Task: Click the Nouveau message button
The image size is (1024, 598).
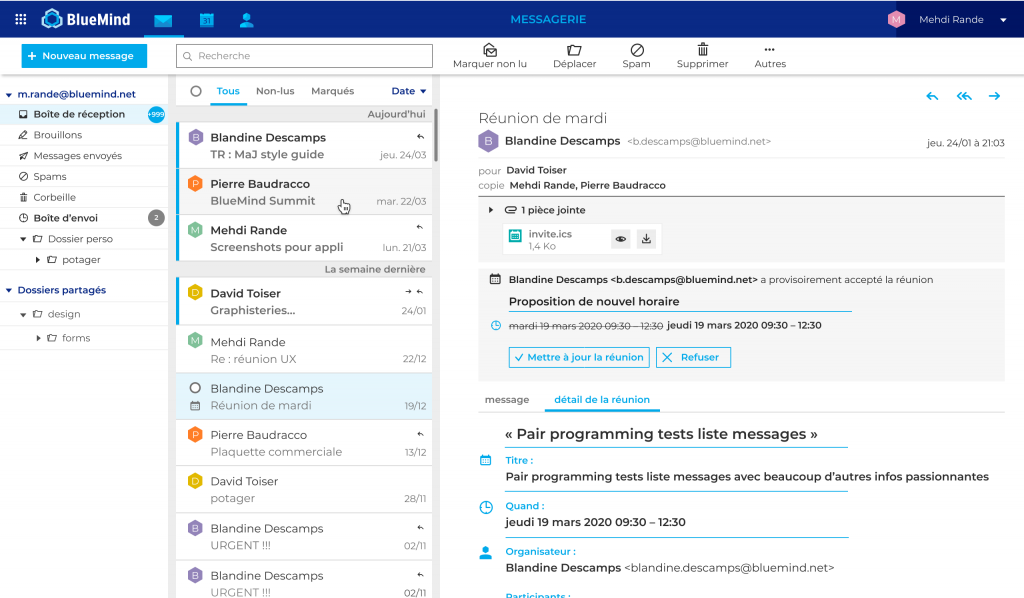Action: pyautogui.click(x=84, y=56)
